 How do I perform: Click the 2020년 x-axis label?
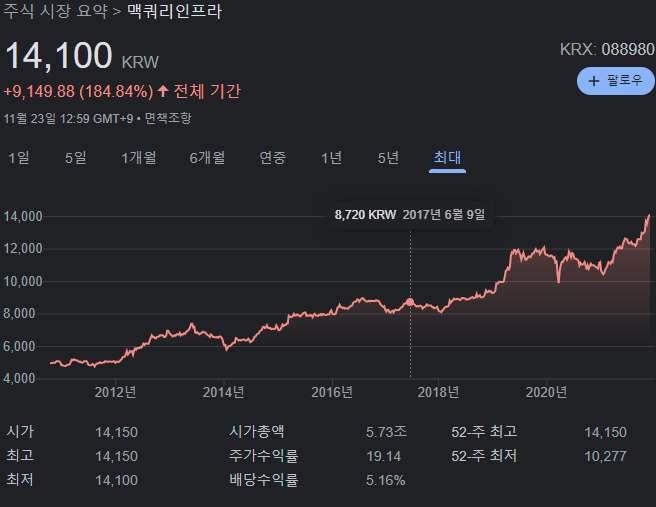[546, 392]
